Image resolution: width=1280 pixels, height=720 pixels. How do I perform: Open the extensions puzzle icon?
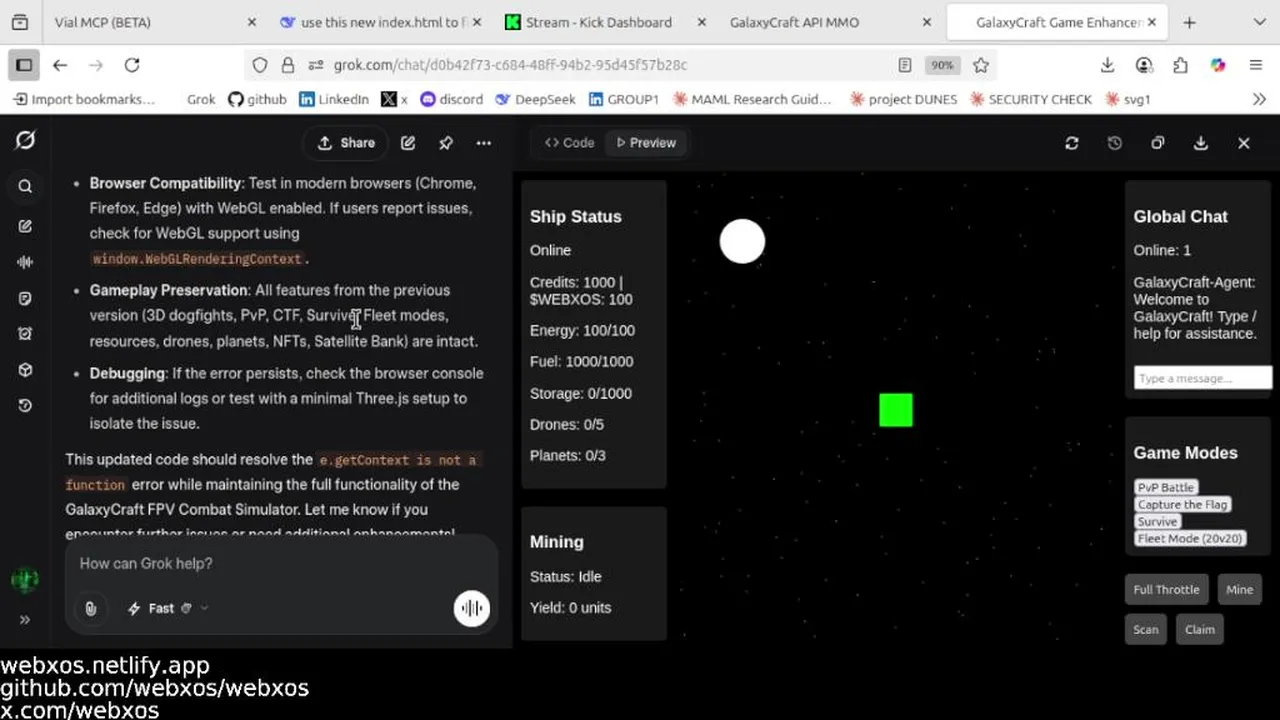[x=1181, y=65]
